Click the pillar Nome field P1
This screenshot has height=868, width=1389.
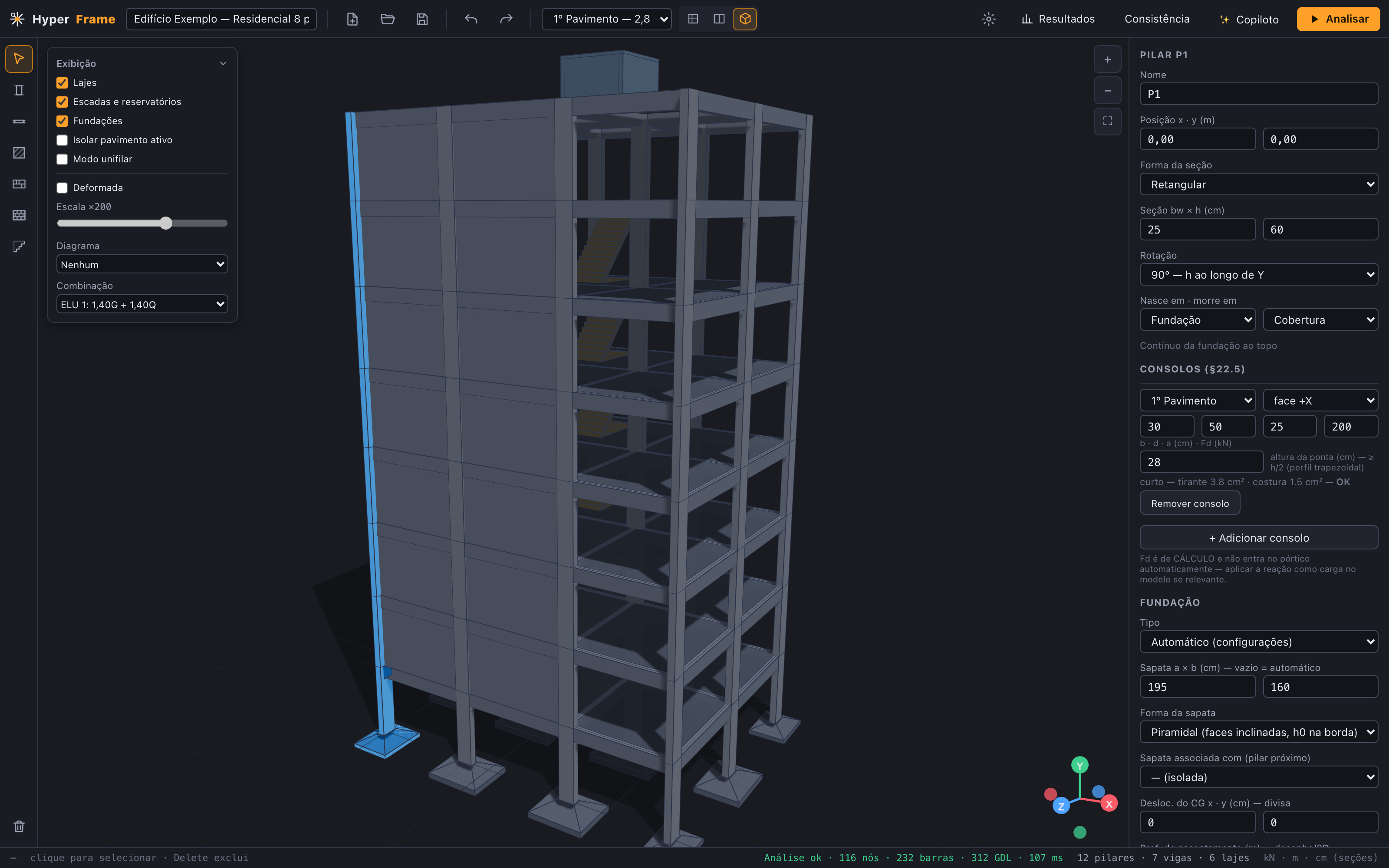pos(1259,94)
